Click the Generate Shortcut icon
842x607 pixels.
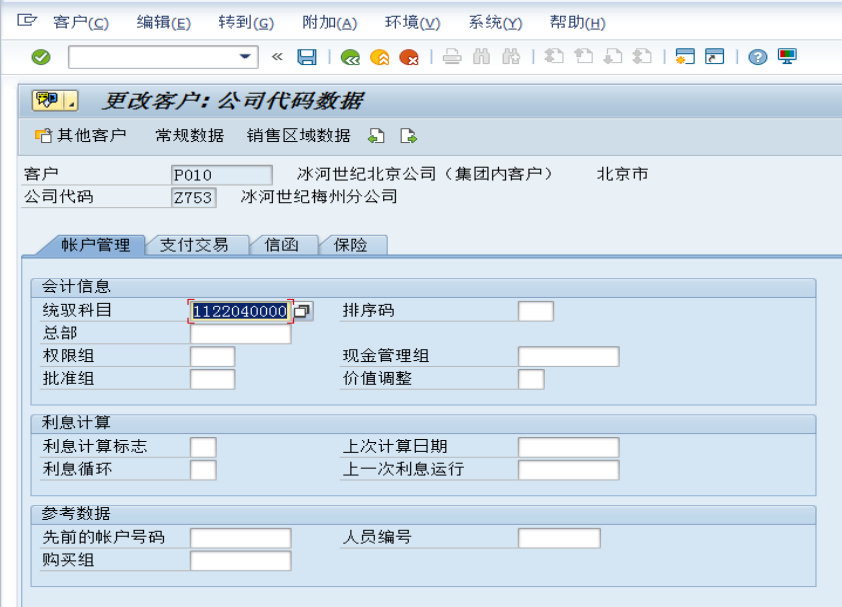pos(715,56)
